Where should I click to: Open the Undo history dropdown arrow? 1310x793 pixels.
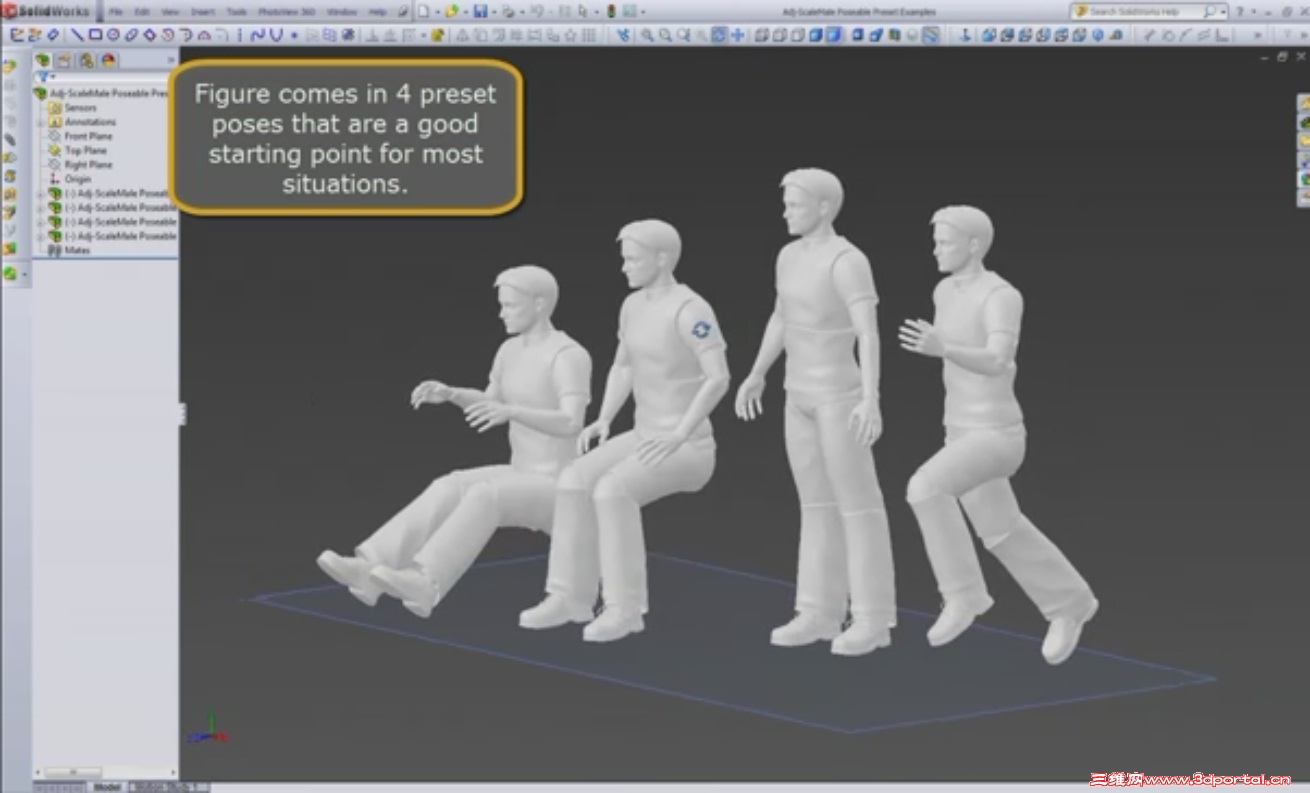tap(550, 12)
